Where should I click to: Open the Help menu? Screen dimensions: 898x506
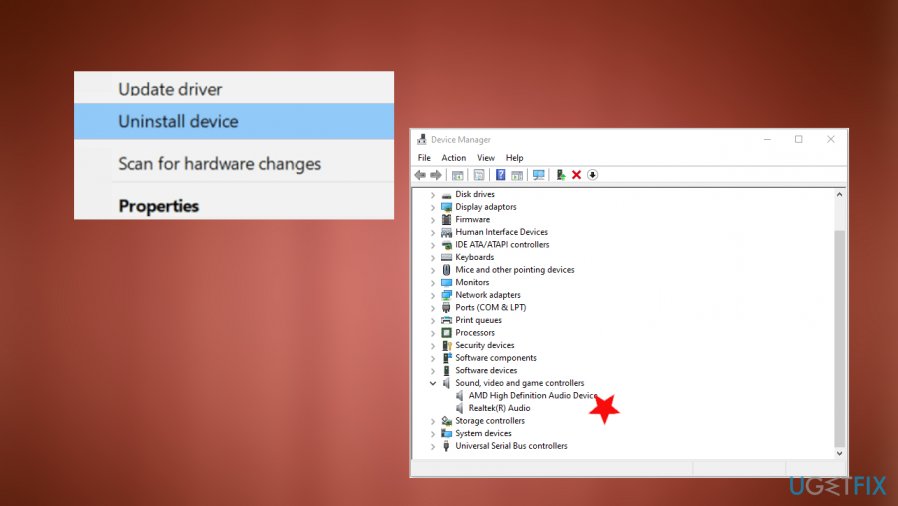pyautogui.click(x=514, y=158)
